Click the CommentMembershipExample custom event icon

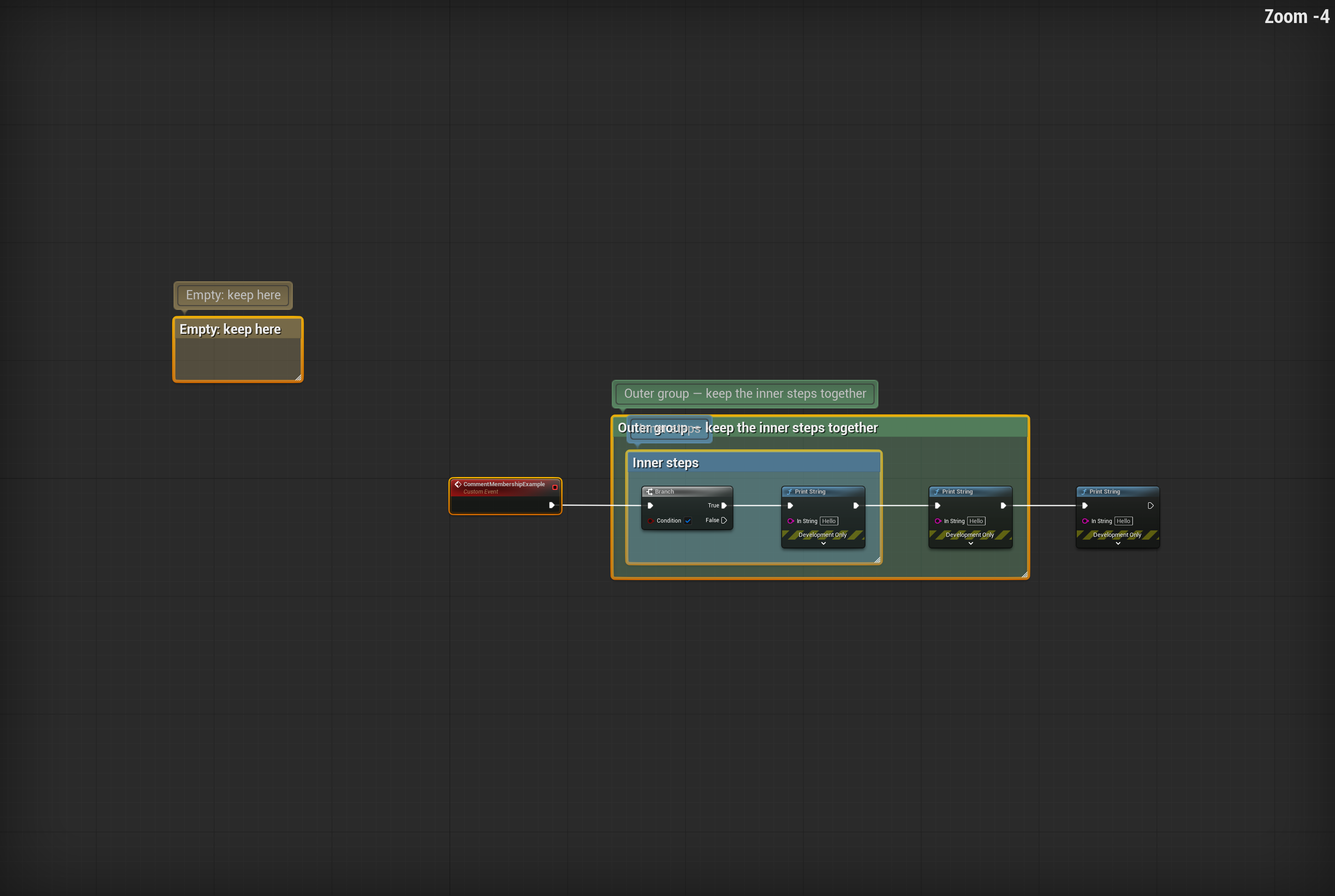[458, 484]
